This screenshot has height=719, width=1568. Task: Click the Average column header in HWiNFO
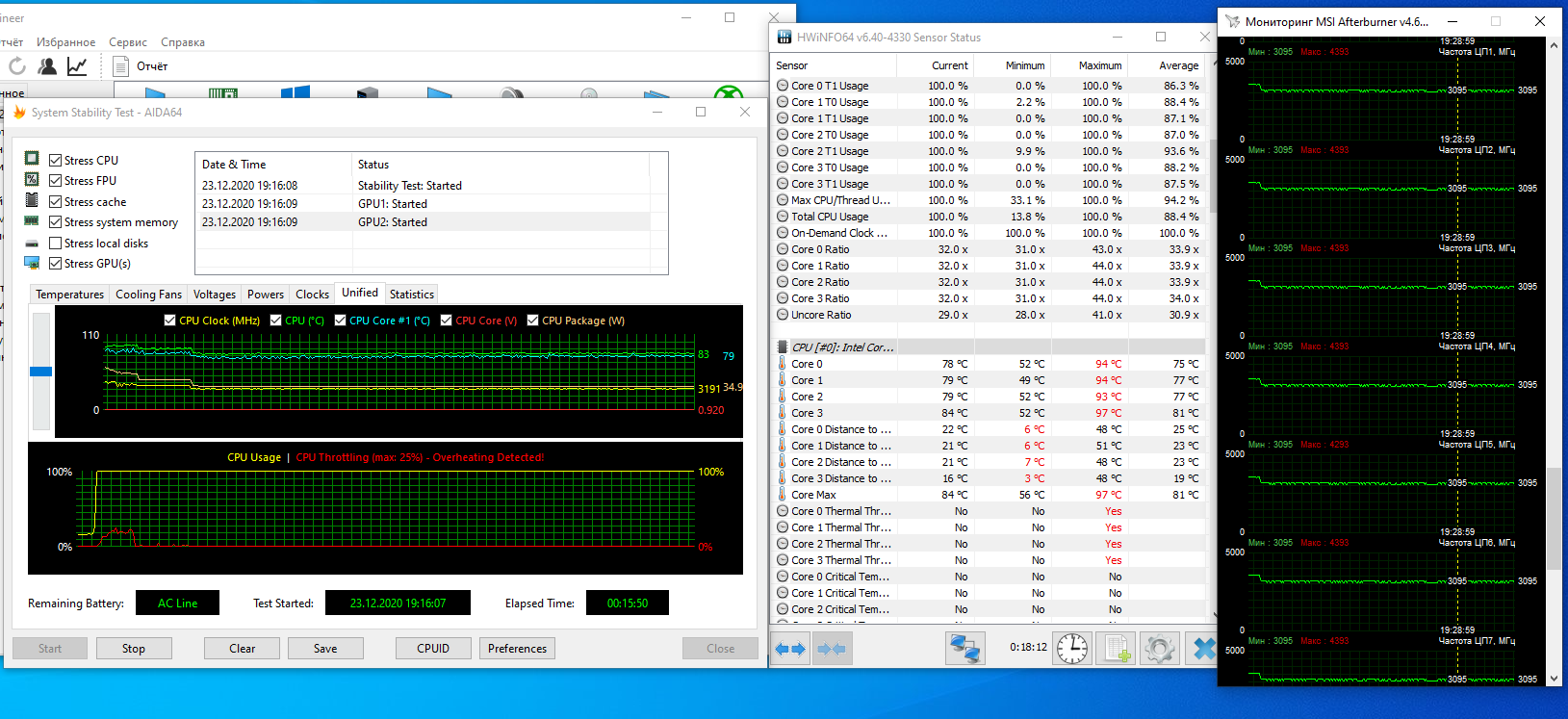(x=1166, y=65)
